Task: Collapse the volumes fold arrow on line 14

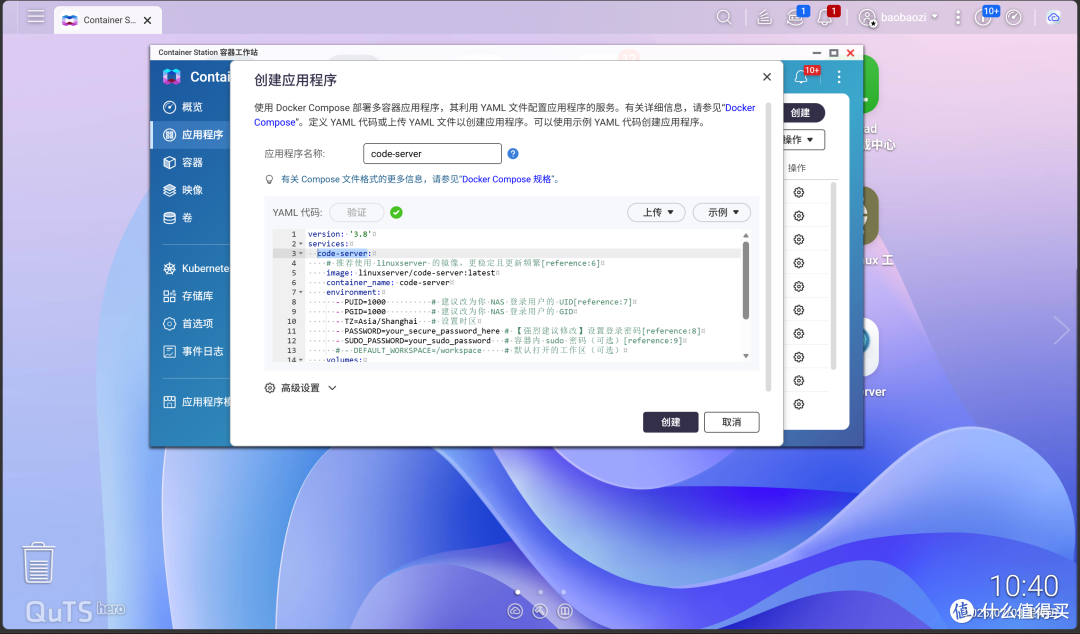Action: (301, 360)
